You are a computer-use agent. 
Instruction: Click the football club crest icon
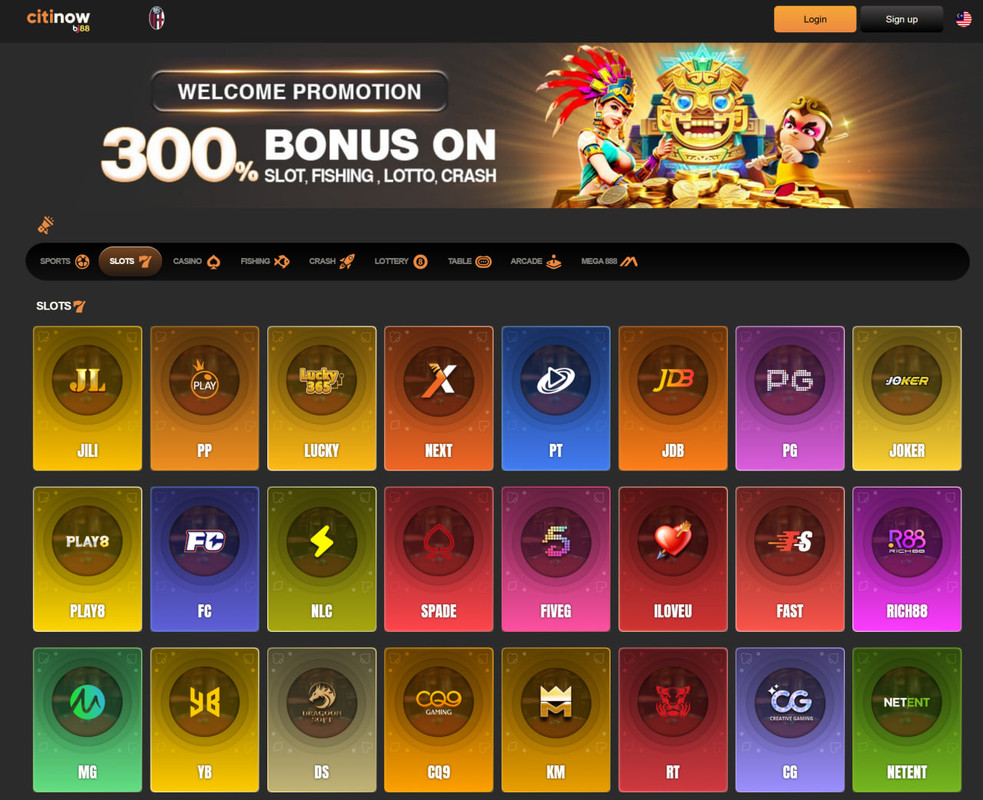[x=157, y=18]
